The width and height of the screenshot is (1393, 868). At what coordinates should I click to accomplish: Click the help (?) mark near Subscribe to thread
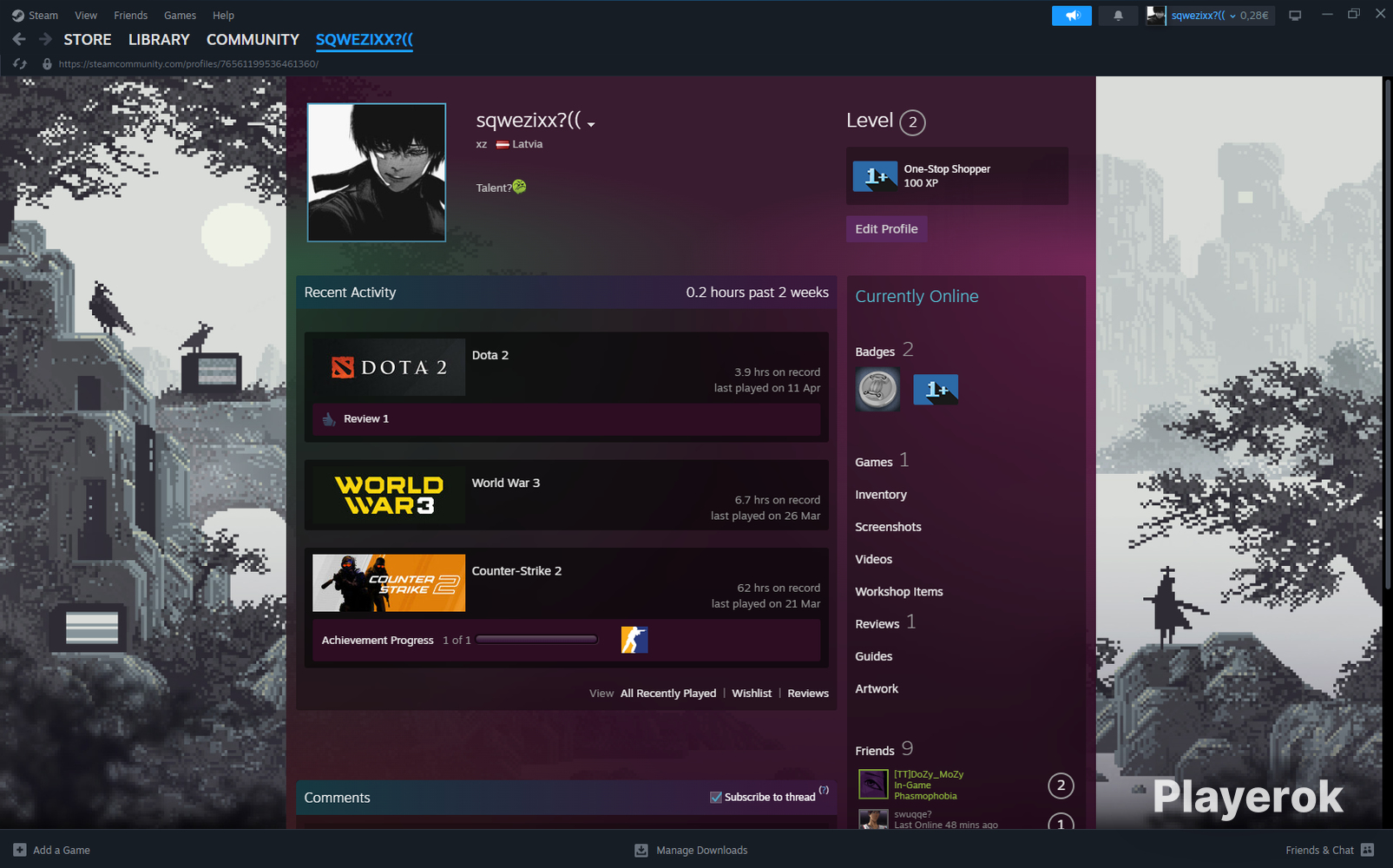point(824,790)
